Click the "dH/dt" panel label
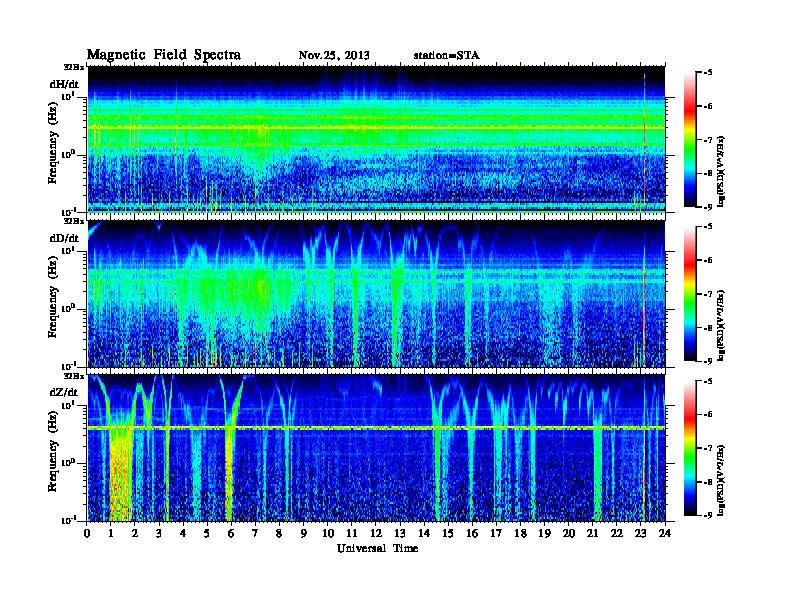The height and width of the screenshot is (612, 792). 64,84
